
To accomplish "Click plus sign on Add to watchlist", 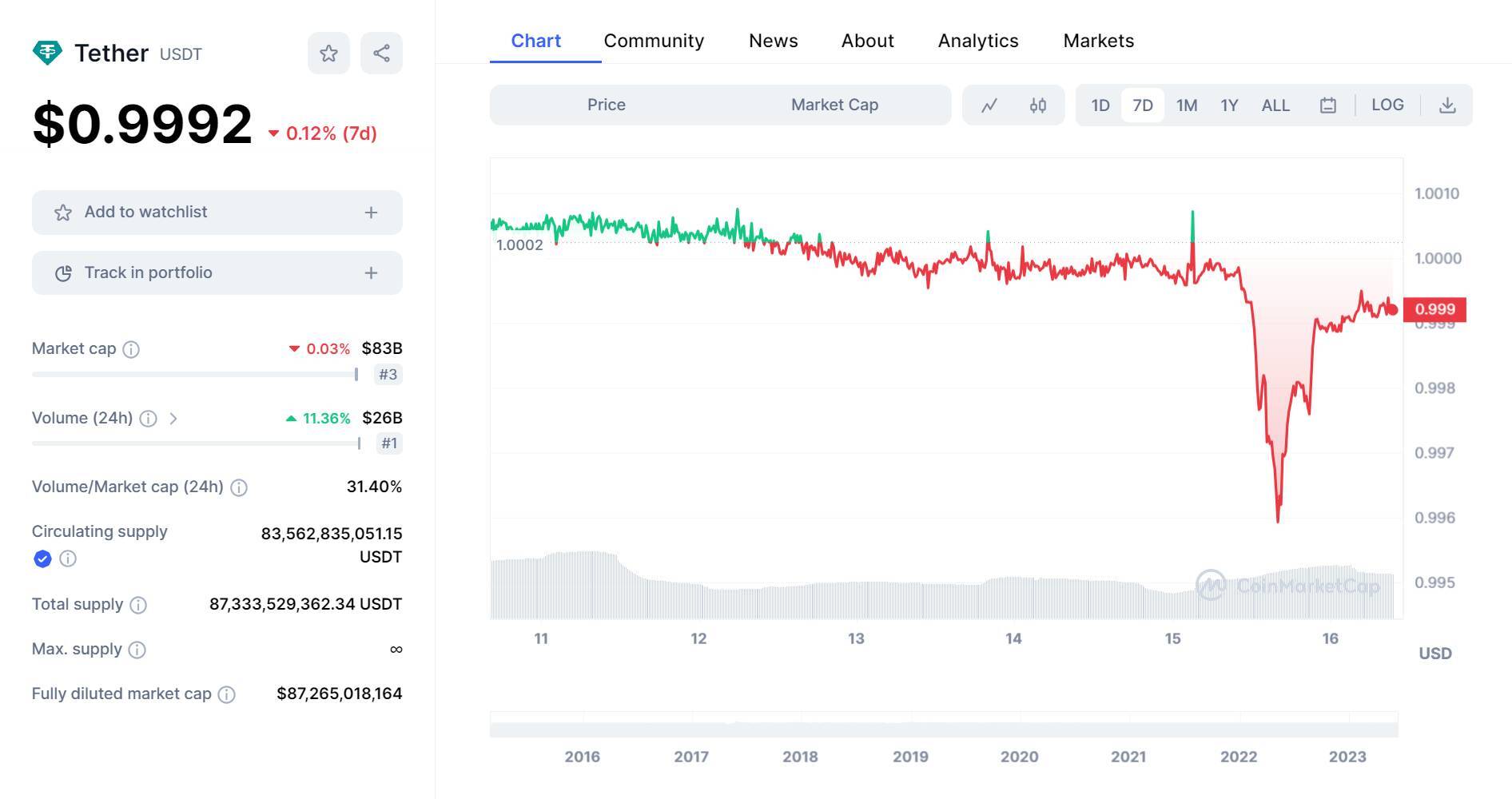I will pyautogui.click(x=371, y=213).
